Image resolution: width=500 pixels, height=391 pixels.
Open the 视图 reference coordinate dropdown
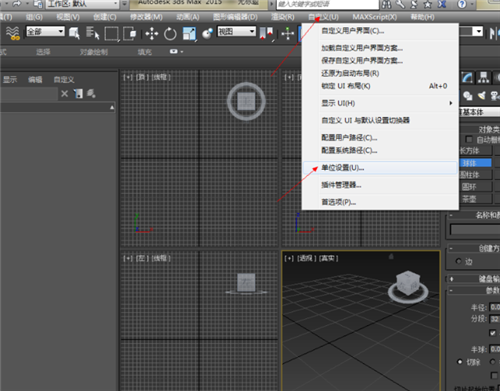pos(237,31)
